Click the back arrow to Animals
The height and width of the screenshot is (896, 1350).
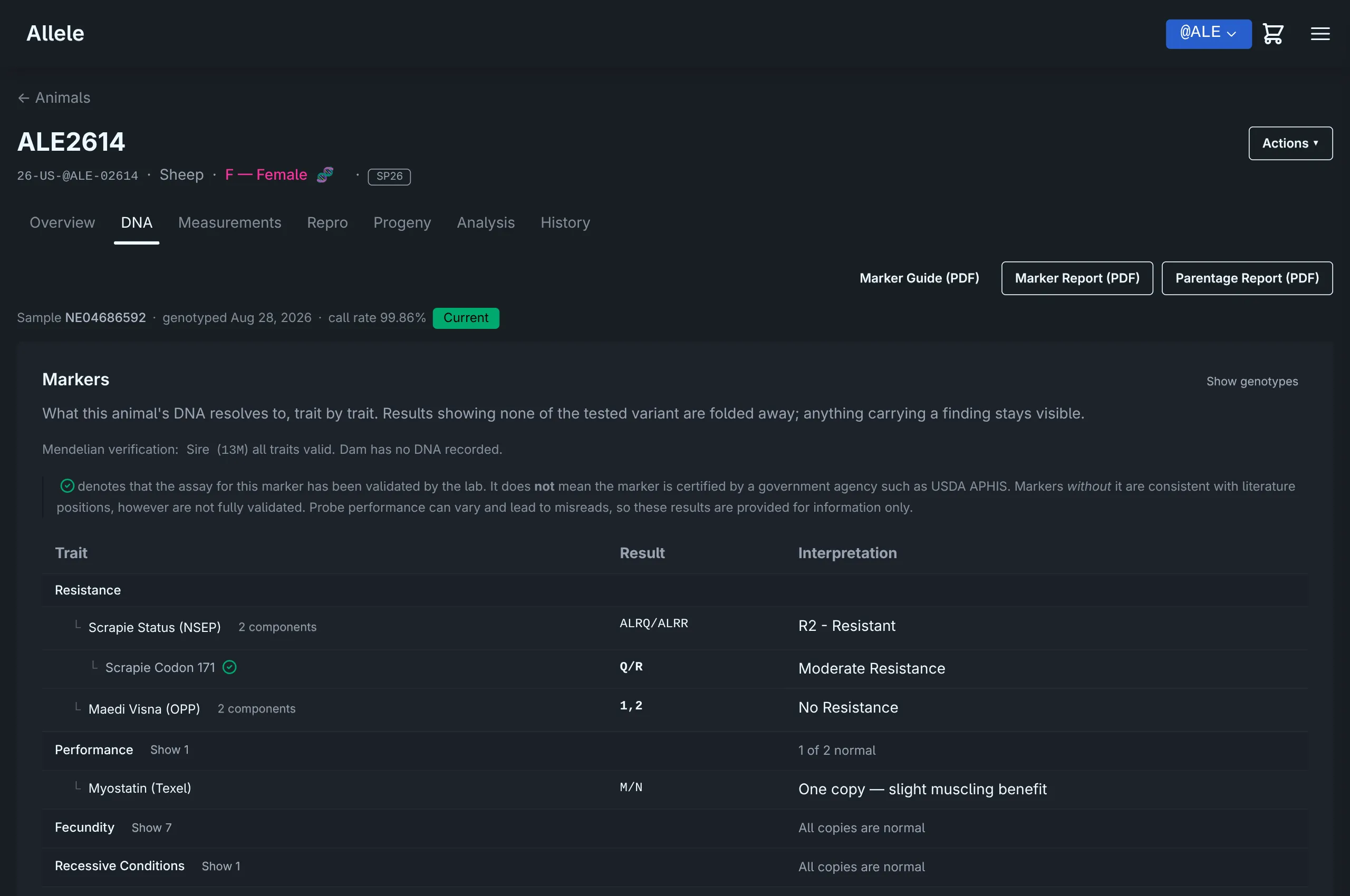click(x=54, y=98)
